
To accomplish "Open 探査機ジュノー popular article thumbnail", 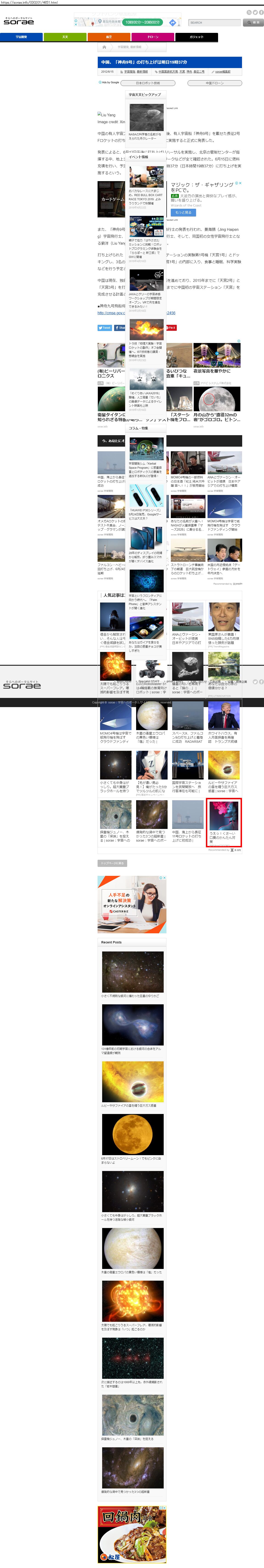I will 115,814.
